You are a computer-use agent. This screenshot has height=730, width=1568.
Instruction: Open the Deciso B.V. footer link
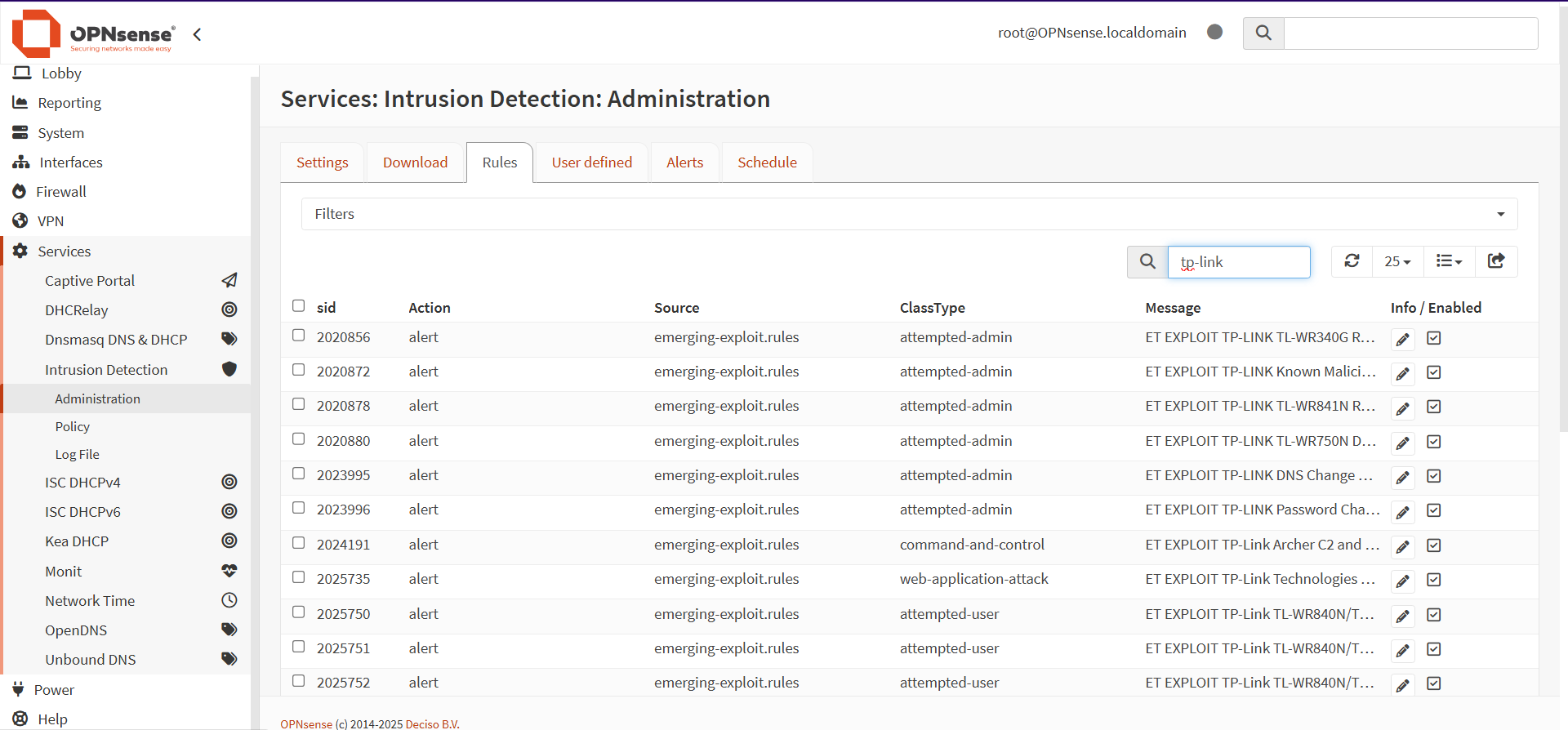click(x=432, y=724)
